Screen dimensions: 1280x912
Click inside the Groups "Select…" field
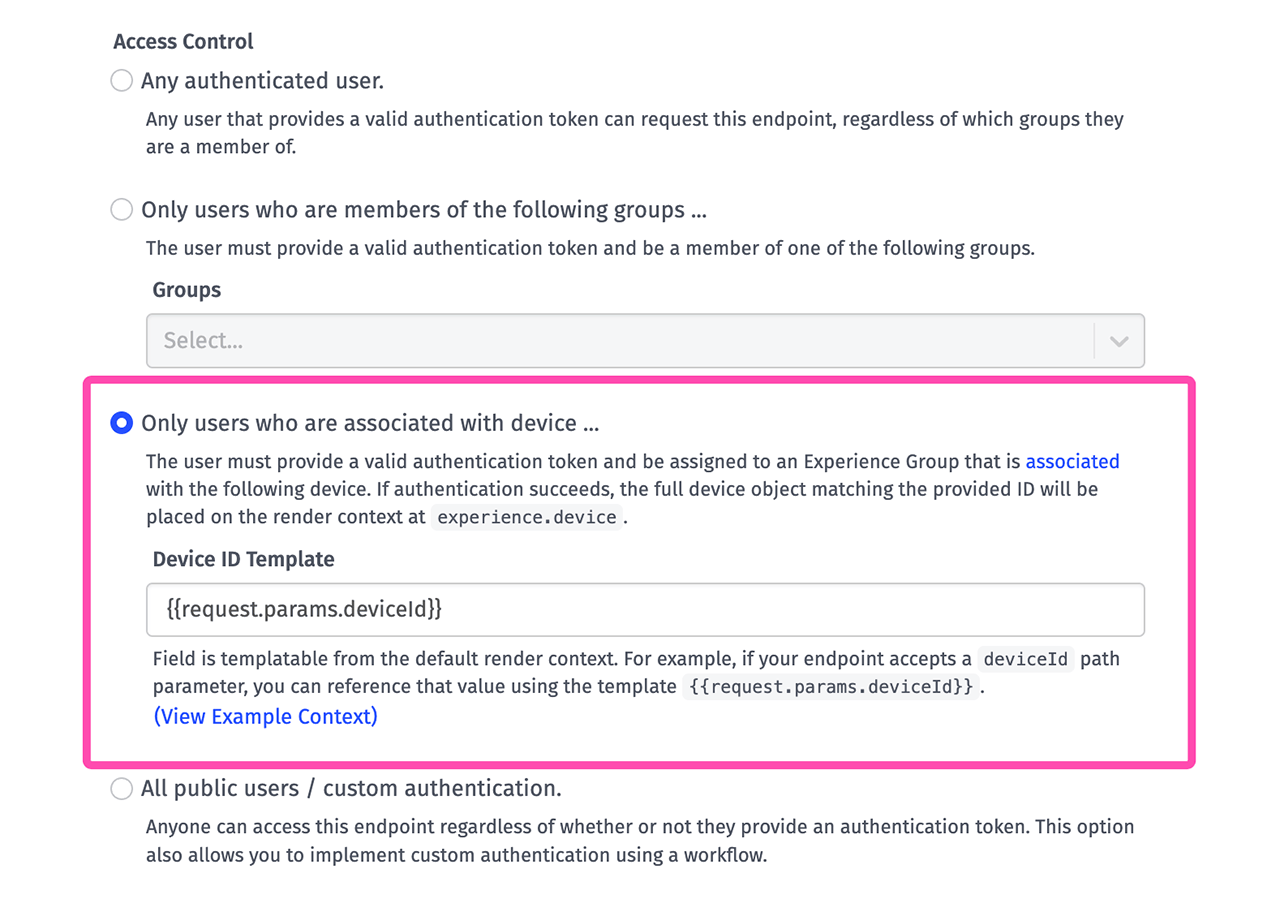pos(400,340)
